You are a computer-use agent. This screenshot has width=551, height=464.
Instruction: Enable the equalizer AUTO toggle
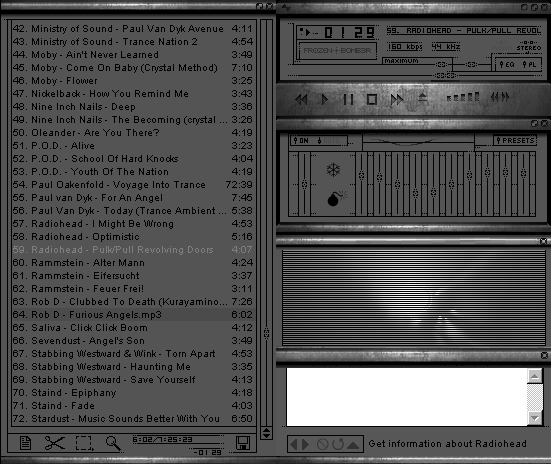click(329, 141)
